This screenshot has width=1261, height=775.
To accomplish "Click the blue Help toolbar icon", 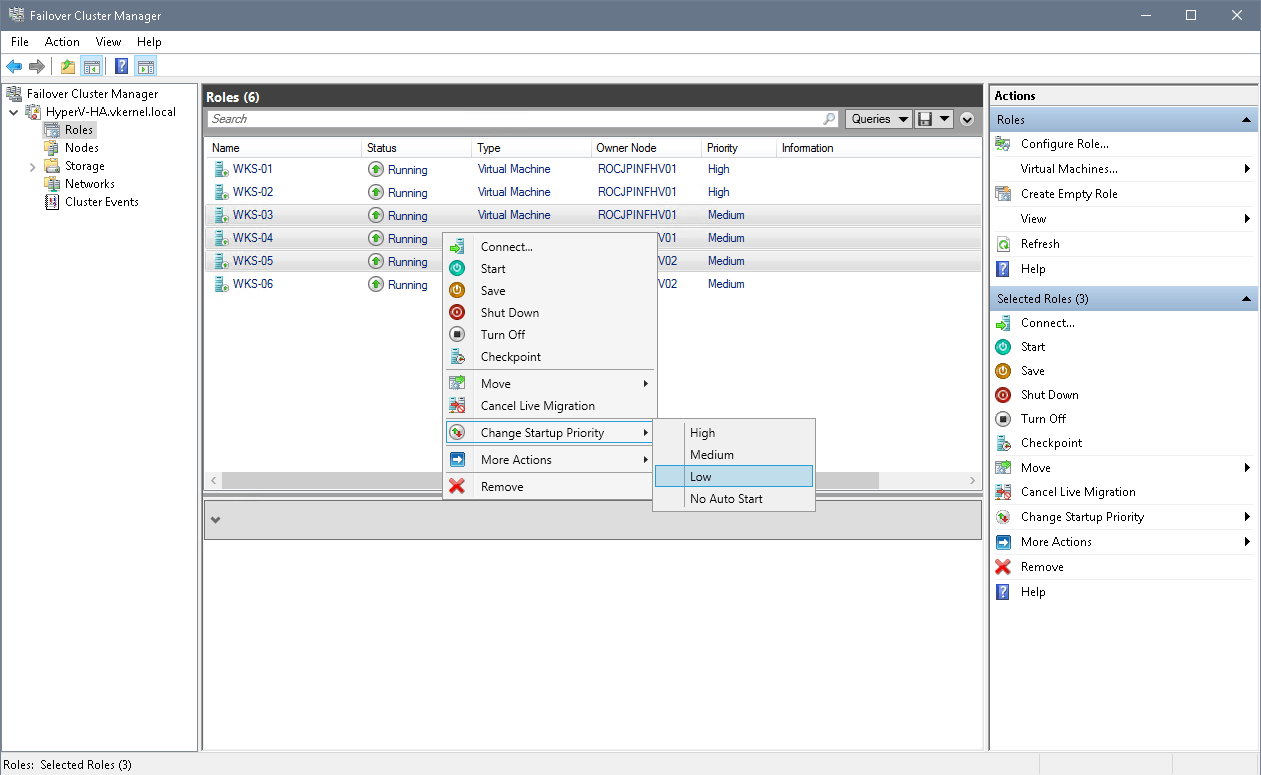I will pyautogui.click(x=121, y=67).
